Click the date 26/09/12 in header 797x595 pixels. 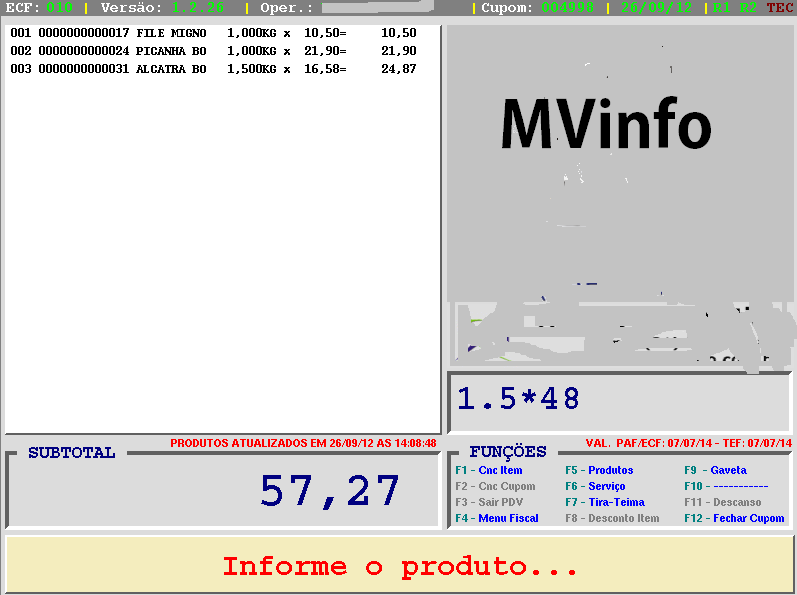(x=656, y=8)
